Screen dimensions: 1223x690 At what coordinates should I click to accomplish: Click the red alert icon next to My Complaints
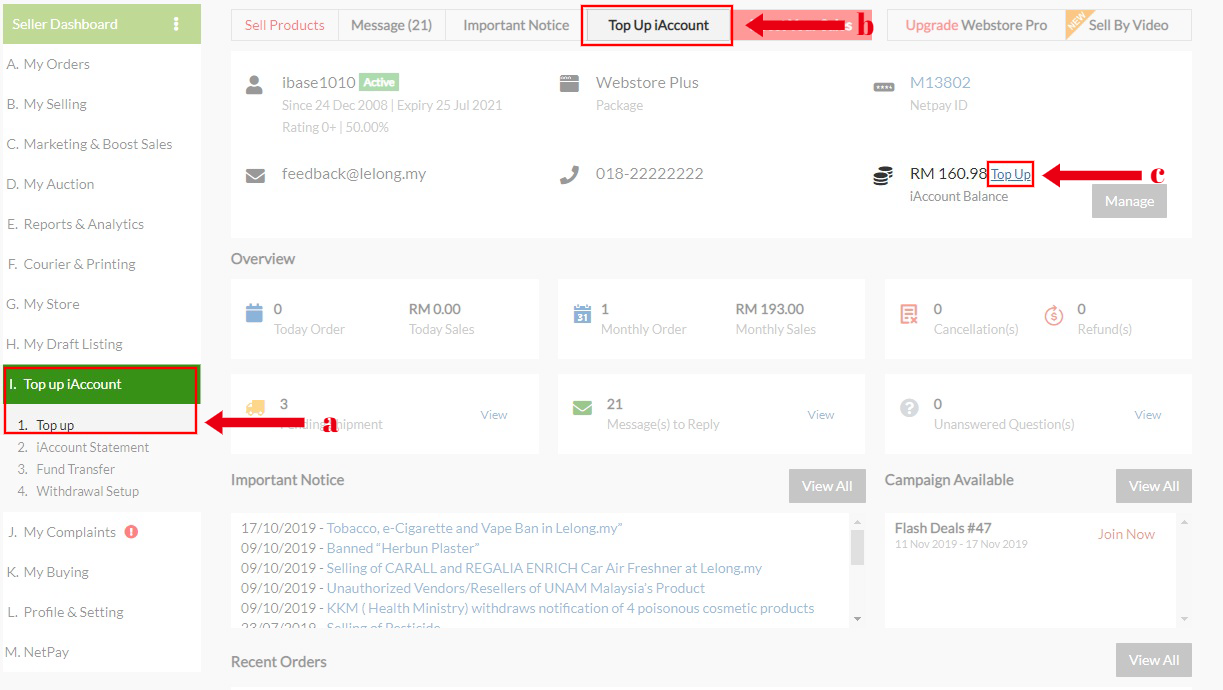coord(131,532)
